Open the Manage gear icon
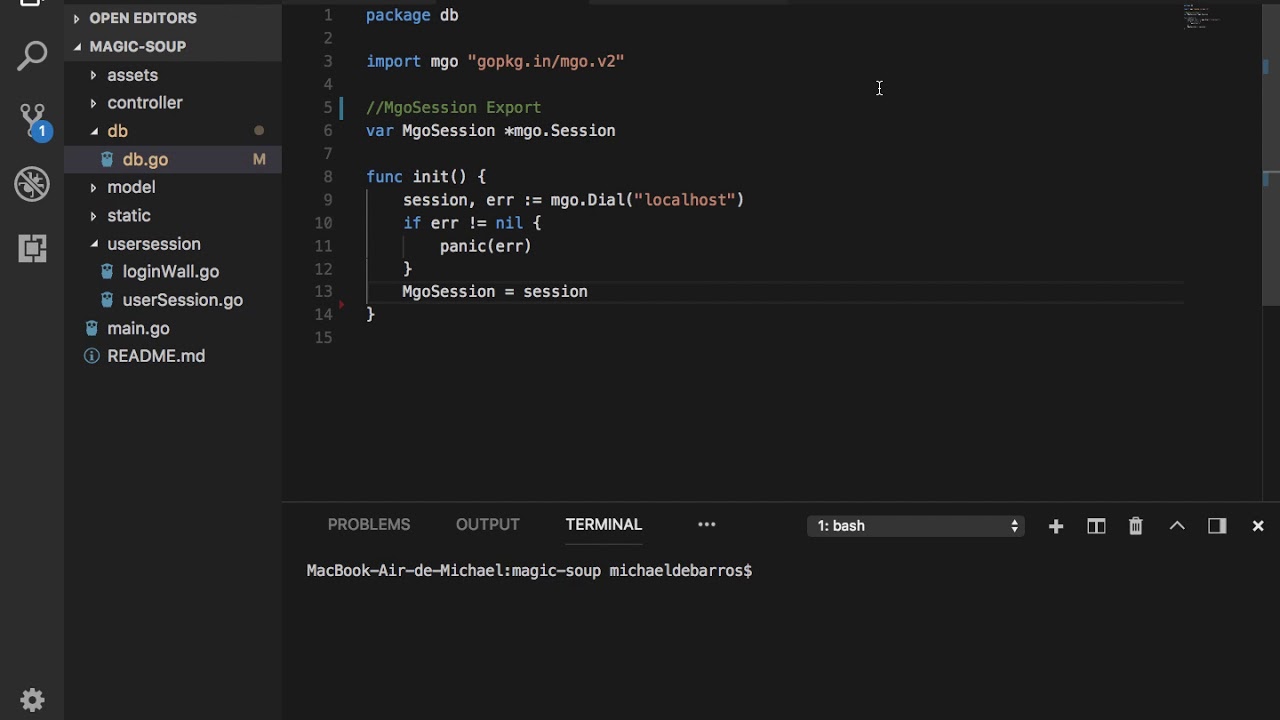Viewport: 1280px width, 720px height. [x=32, y=699]
